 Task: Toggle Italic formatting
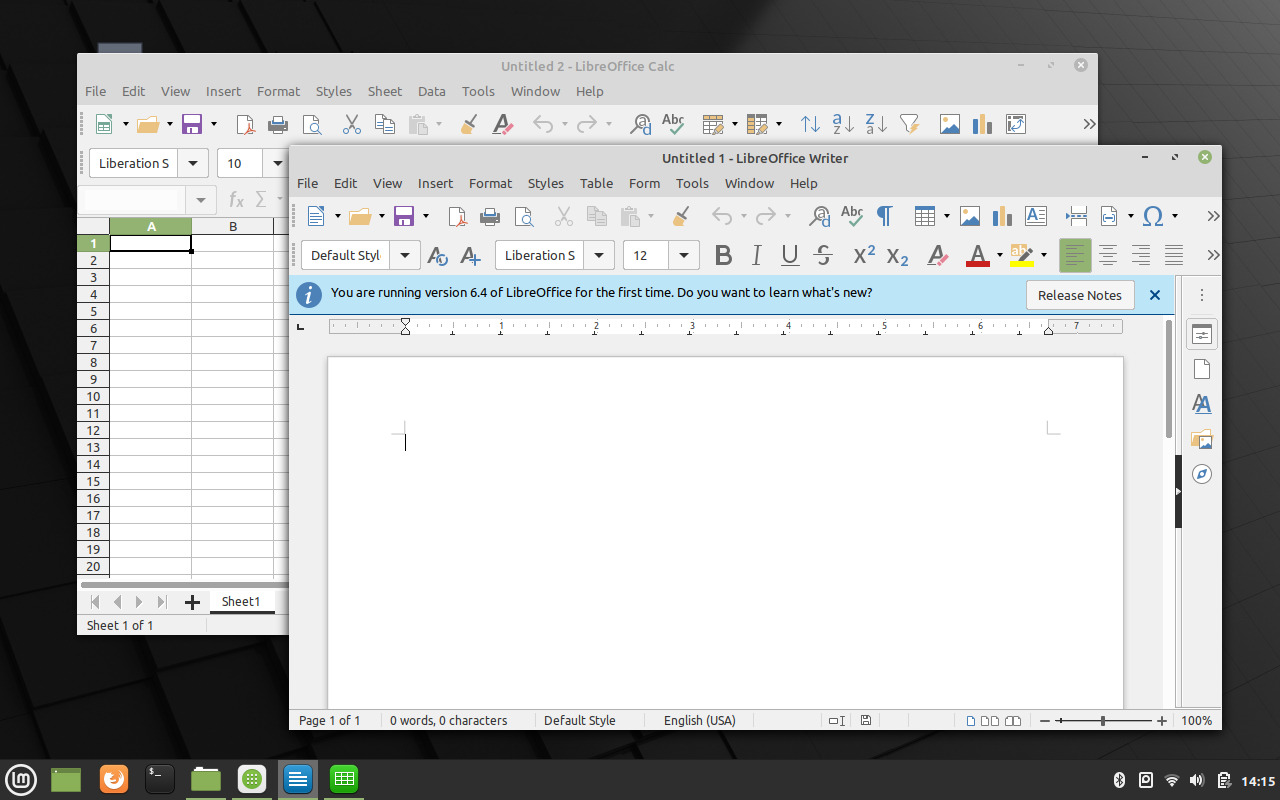coord(757,256)
